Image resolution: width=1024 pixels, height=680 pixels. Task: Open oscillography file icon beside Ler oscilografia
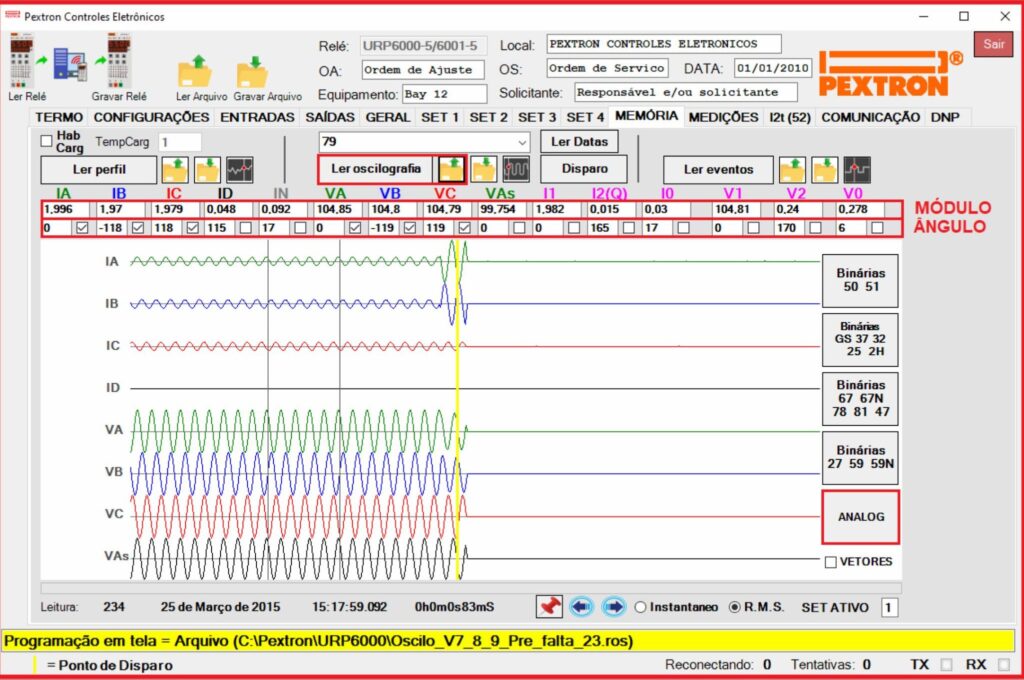tap(451, 169)
